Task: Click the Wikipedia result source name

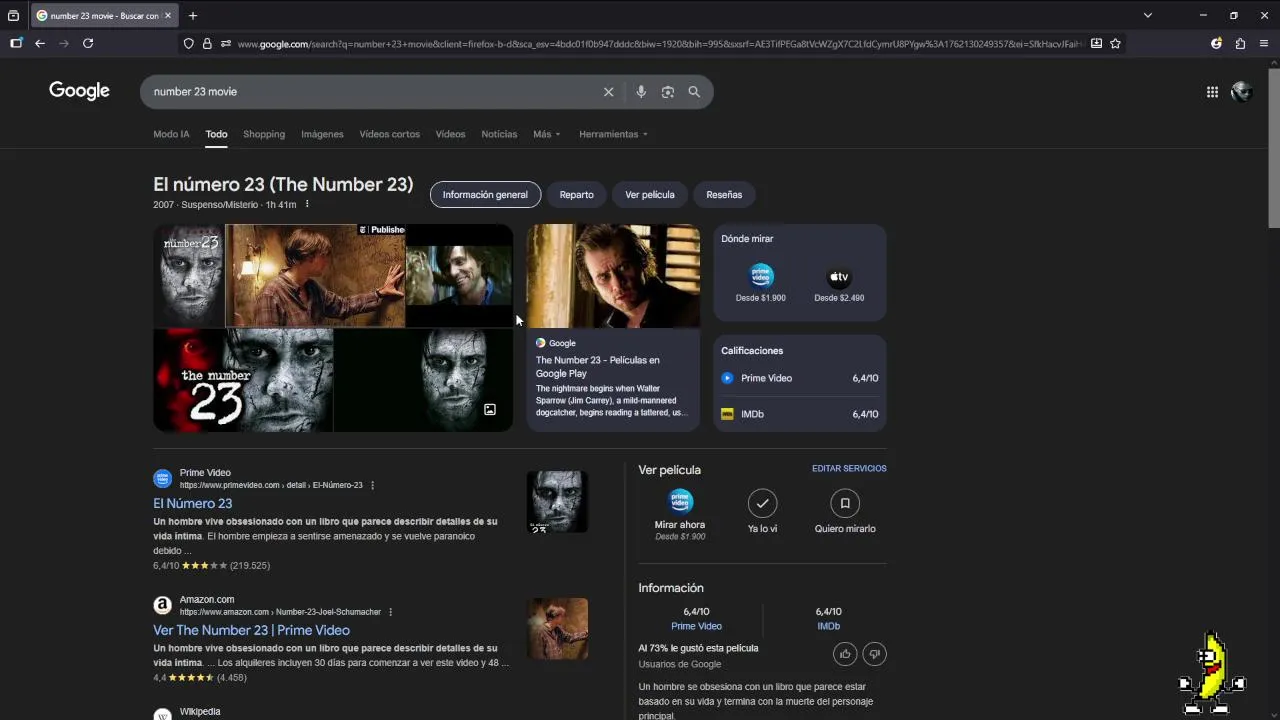Action: 200,712
